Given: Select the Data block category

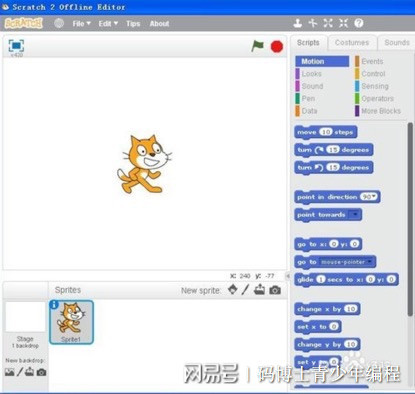Looking at the screenshot, I should coord(306,111).
